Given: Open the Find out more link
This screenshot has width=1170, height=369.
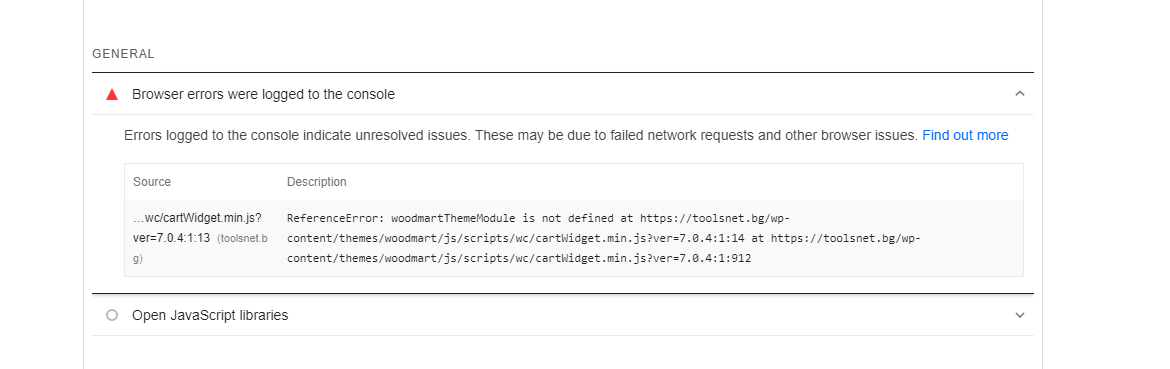Looking at the screenshot, I should 965,136.
